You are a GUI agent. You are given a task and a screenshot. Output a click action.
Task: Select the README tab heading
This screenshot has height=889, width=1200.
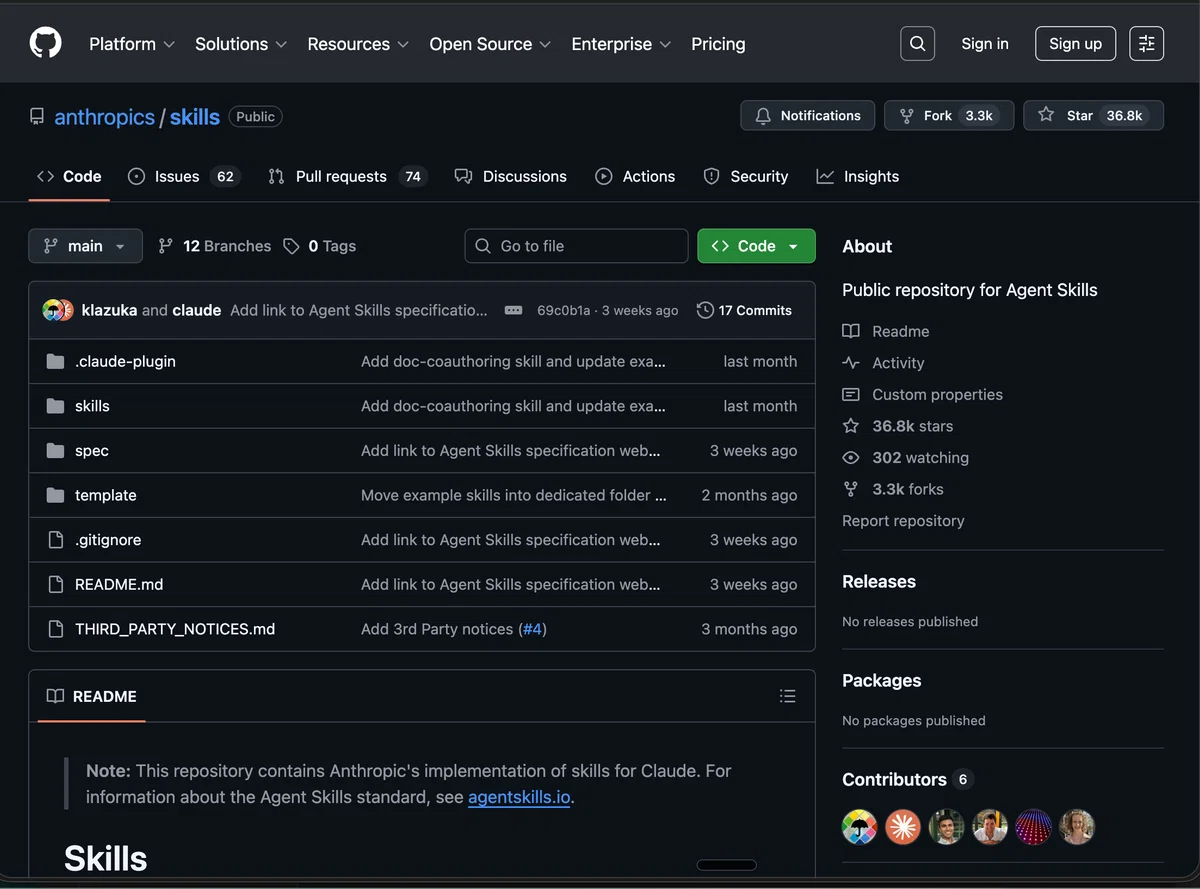pyautogui.click(x=92, y=696)
